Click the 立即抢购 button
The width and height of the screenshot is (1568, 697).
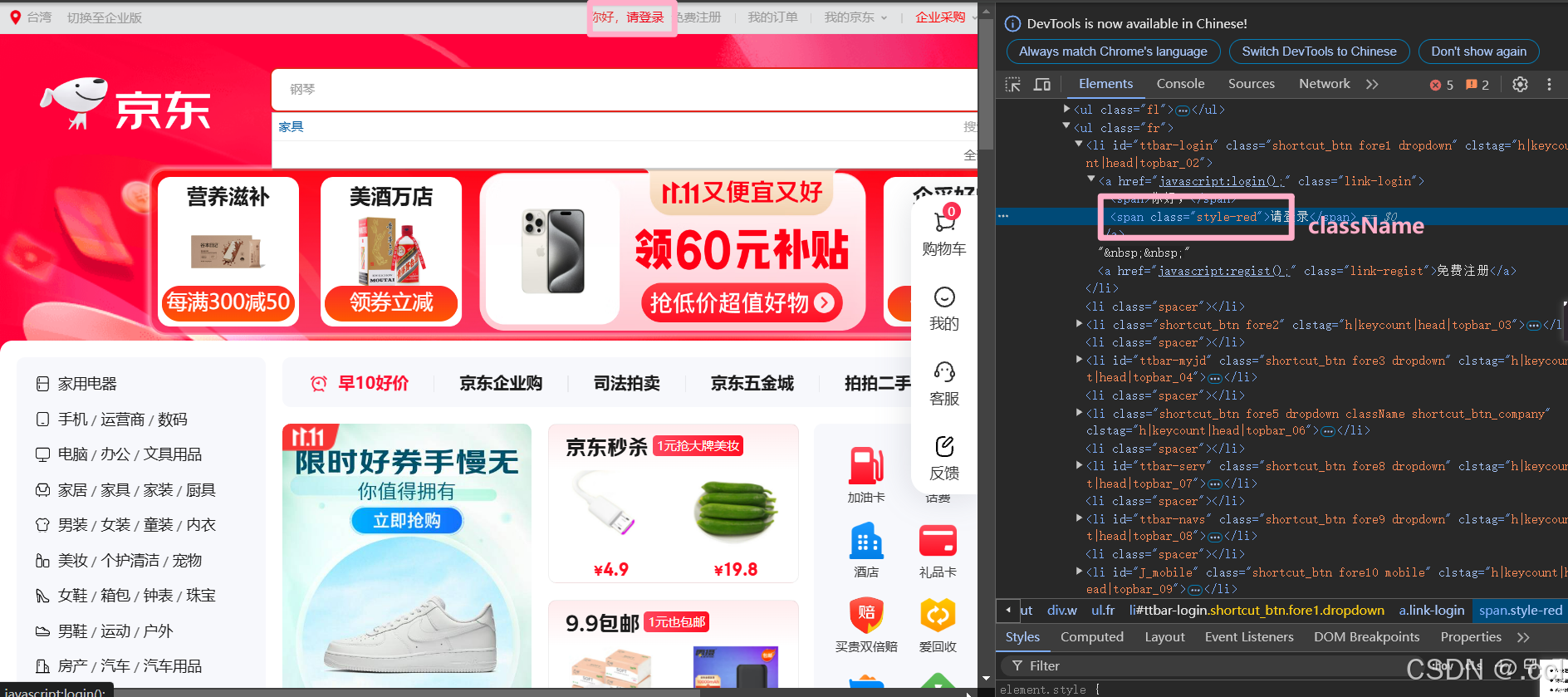[x=406, y=521]
